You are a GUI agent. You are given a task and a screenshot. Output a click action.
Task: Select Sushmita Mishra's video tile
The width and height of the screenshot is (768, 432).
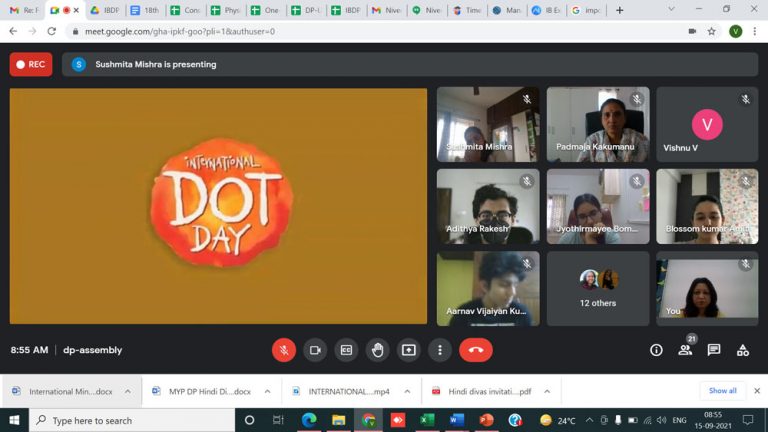click(x=488, y=124)
